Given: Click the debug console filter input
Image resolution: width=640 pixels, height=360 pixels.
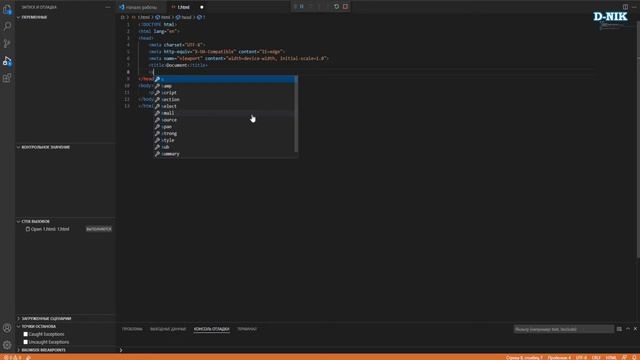Looking at the screenshot, I should (563, 329).
